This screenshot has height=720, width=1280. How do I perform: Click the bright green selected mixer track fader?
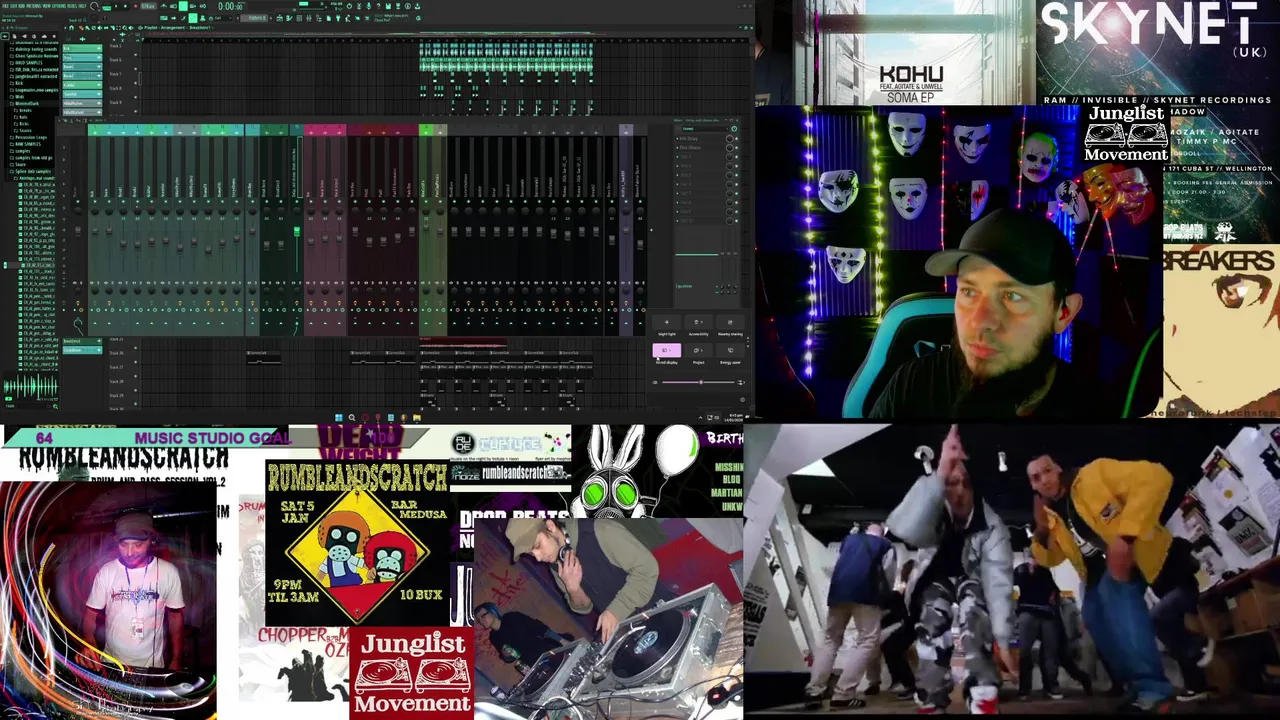pos(297,231)
